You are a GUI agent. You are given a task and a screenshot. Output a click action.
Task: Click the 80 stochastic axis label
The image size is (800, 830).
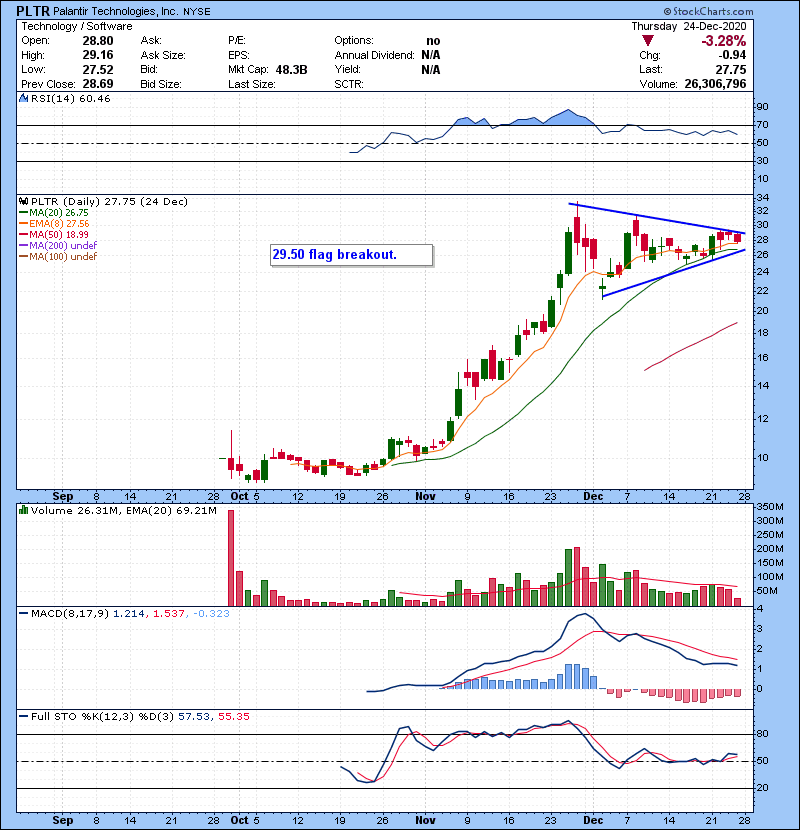coord(762,734)
